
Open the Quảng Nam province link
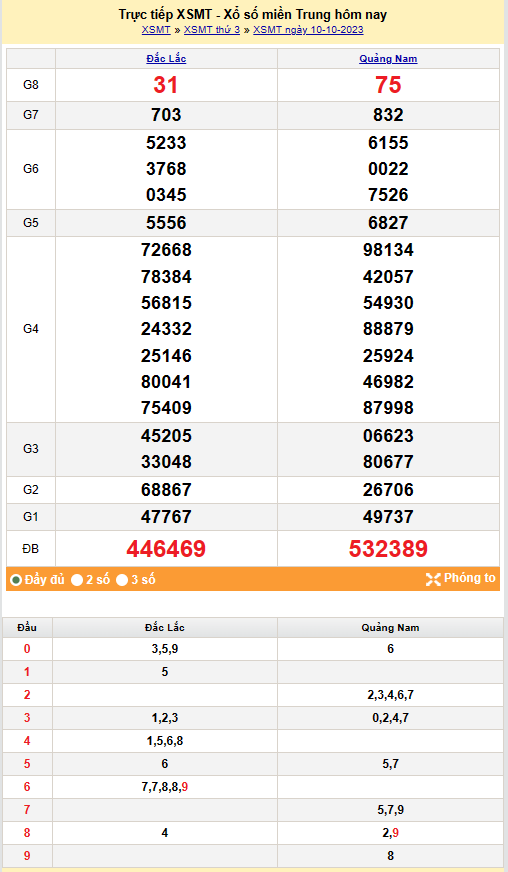[388, 59]
